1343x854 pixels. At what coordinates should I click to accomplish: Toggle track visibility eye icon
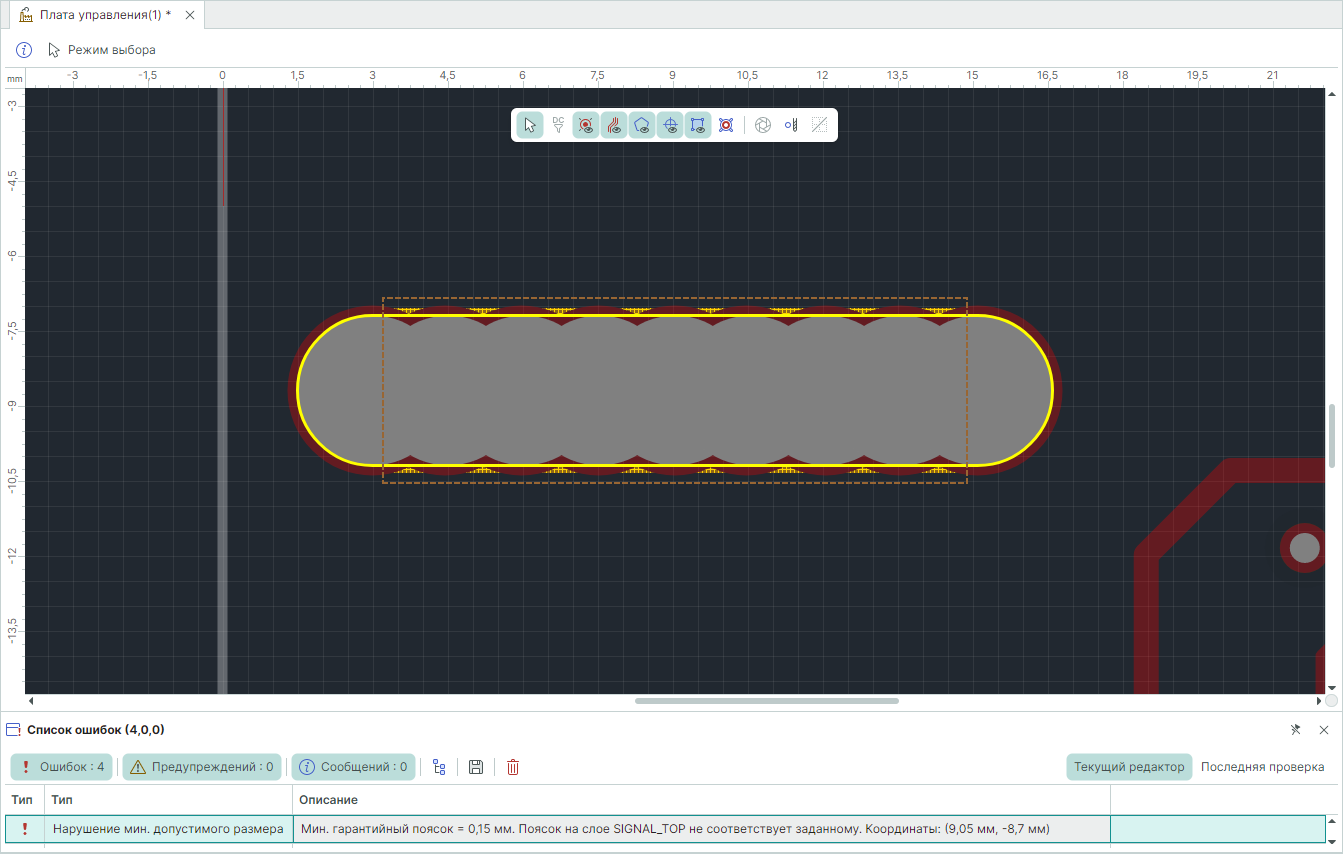614,126
